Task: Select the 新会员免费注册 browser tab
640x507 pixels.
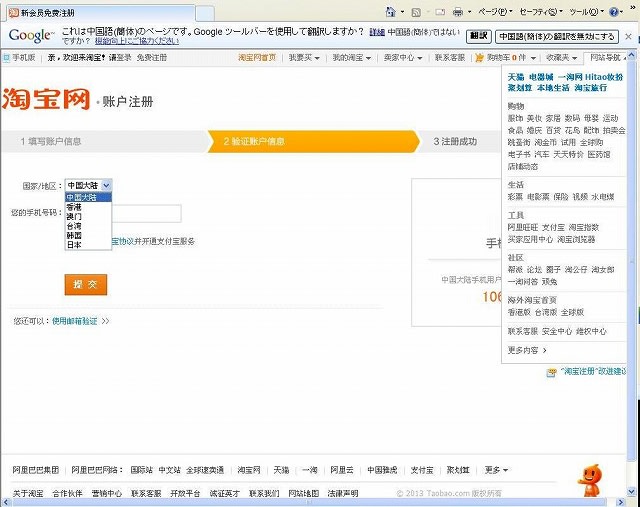Action: [x=100, y=13]
